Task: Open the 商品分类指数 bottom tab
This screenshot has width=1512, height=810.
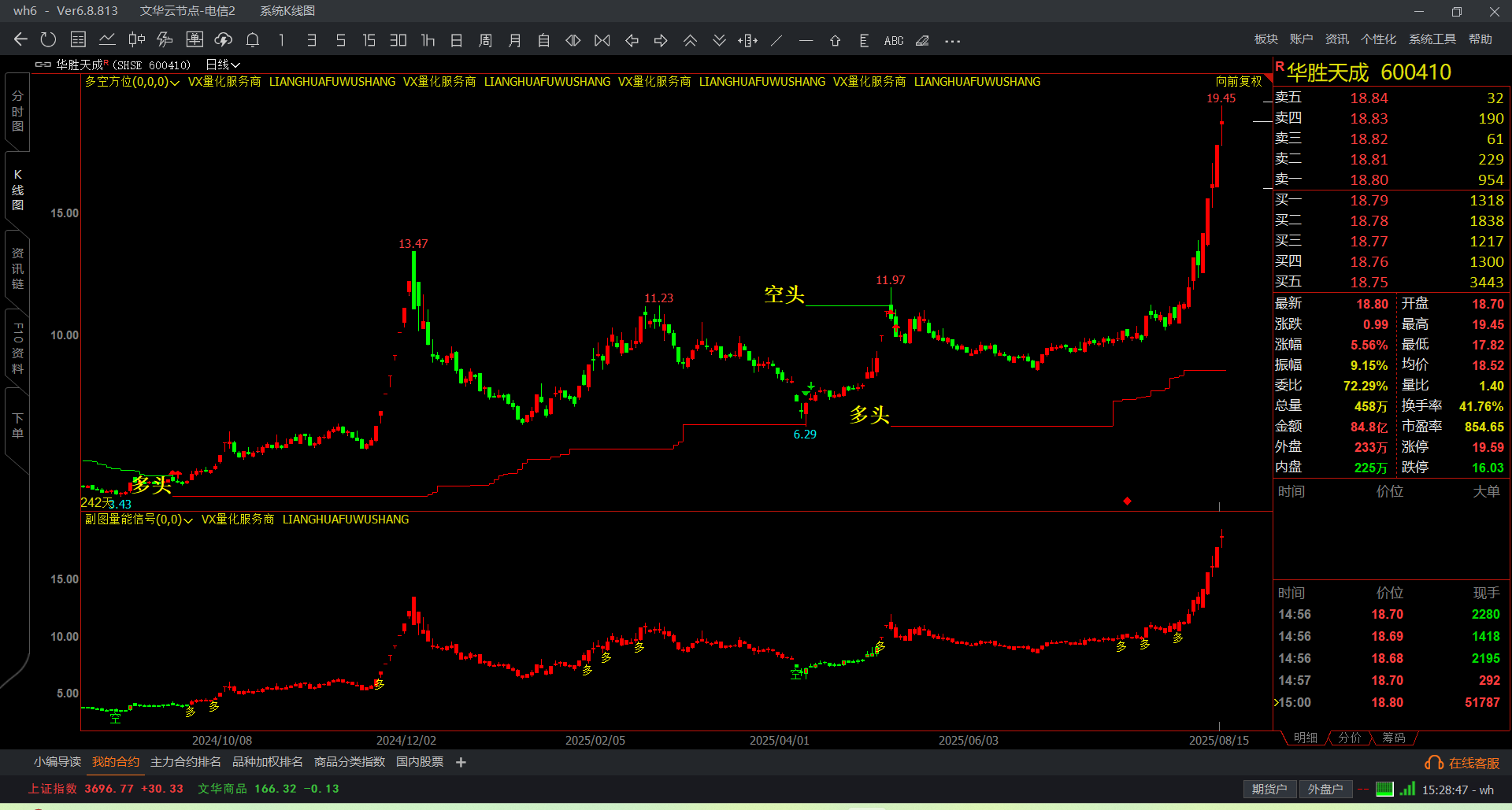Action: (350, 762)
